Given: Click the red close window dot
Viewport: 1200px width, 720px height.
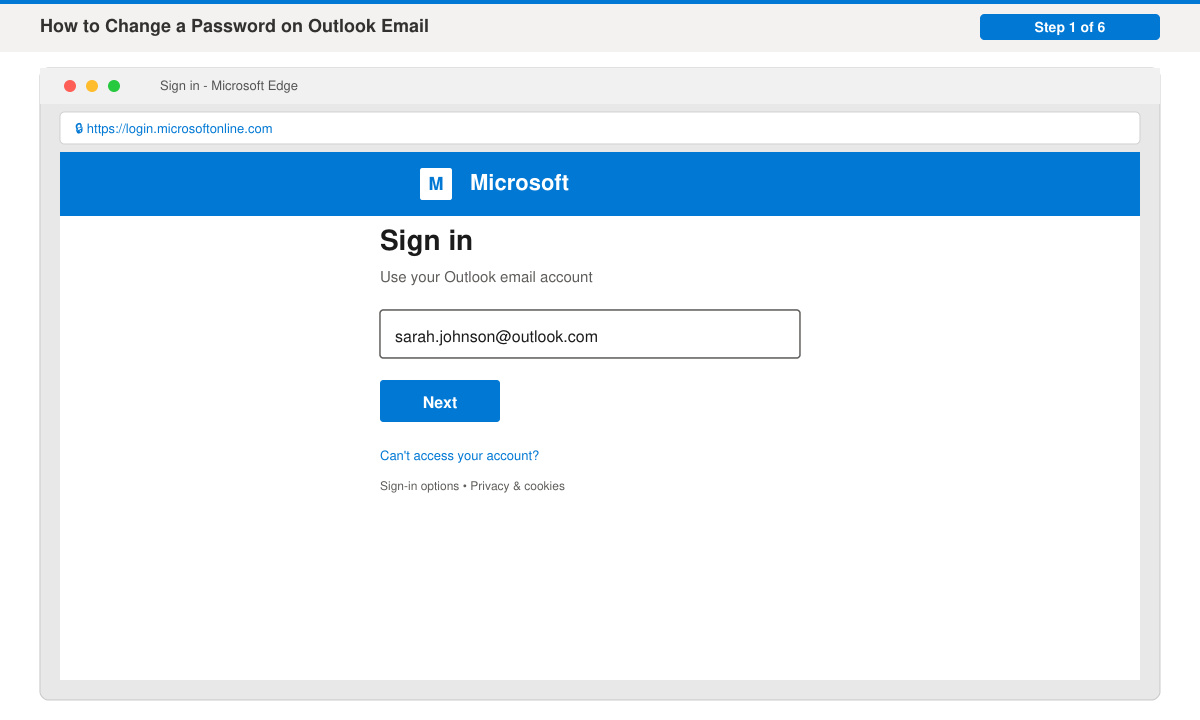Looking at the screenshot, I should [70, 86].
